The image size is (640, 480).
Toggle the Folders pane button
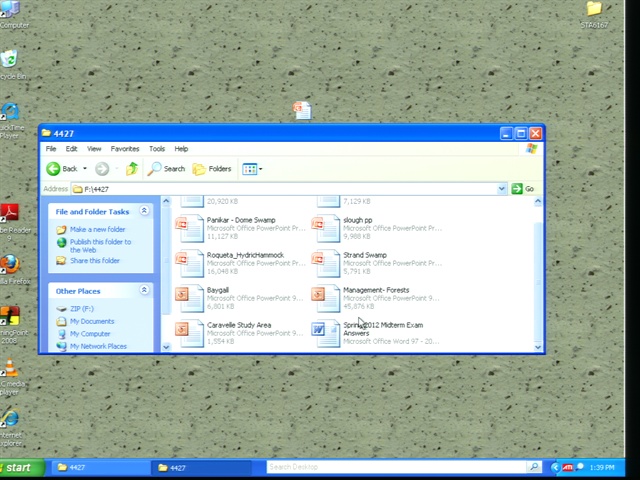[x=212, y=169]
